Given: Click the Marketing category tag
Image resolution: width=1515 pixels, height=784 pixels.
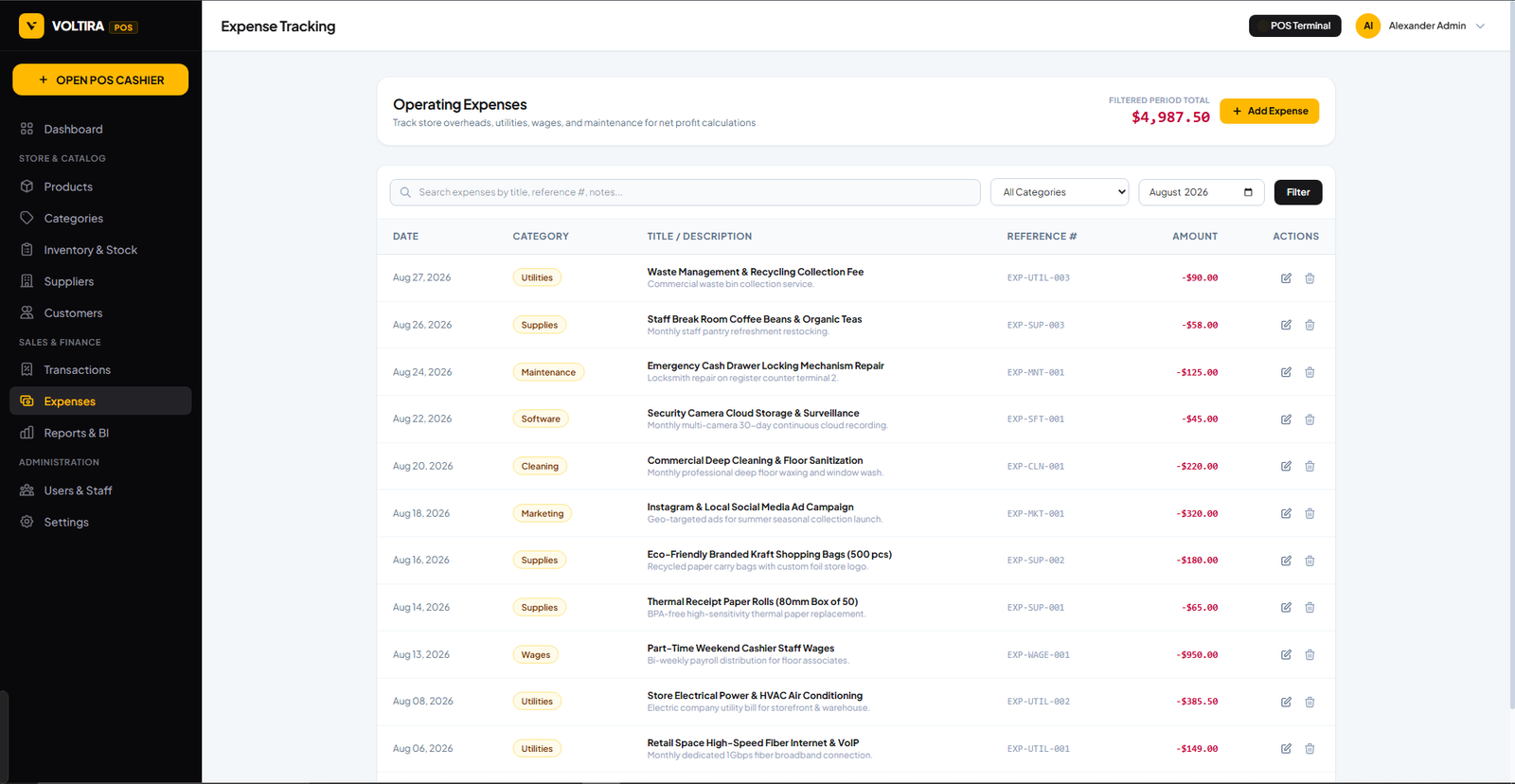Looking at the screenshot, I should click(543, 513).
